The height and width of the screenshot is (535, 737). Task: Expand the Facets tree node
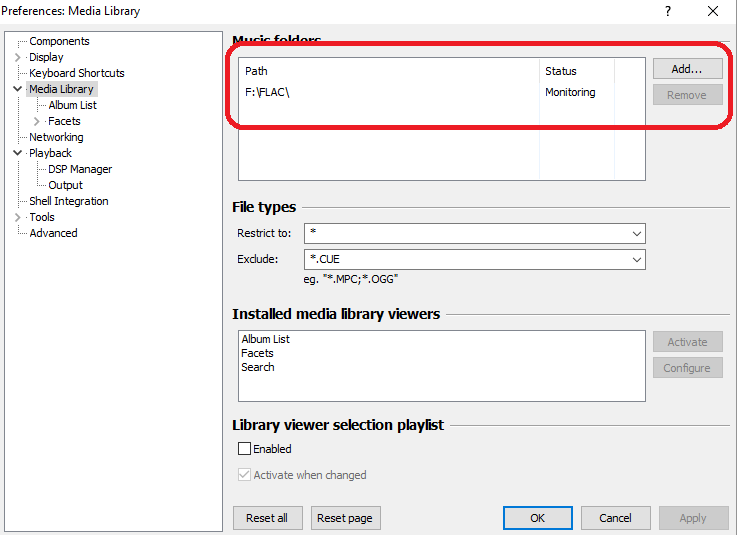tap(37, 121)
